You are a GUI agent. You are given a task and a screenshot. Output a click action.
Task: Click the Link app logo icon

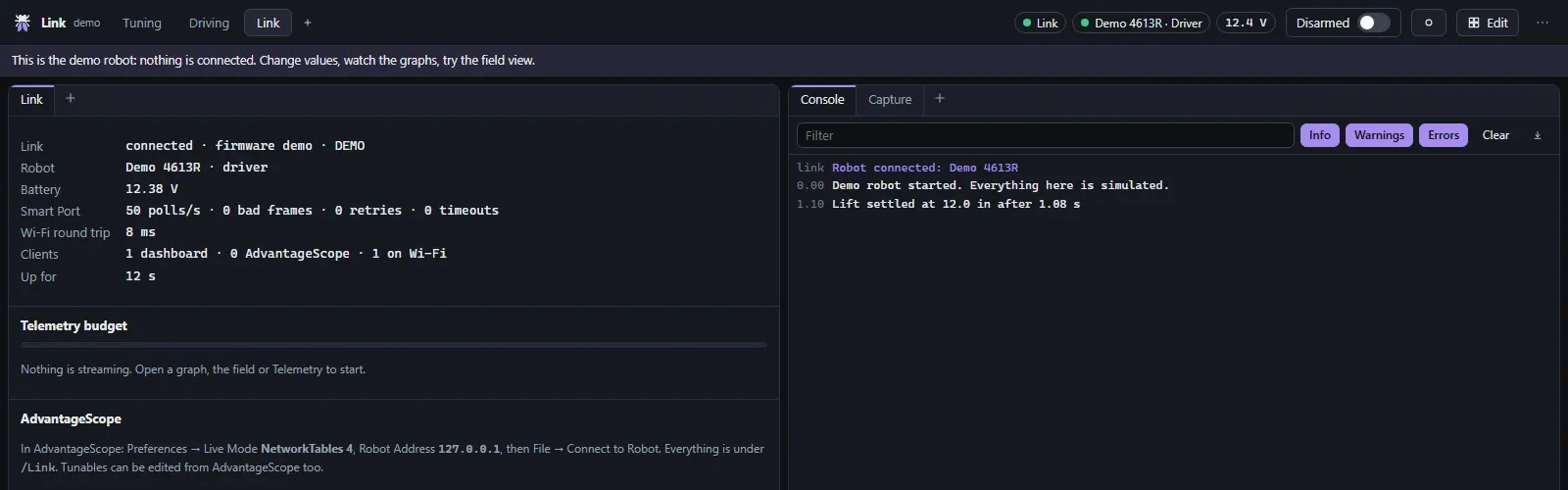[23, 23]
